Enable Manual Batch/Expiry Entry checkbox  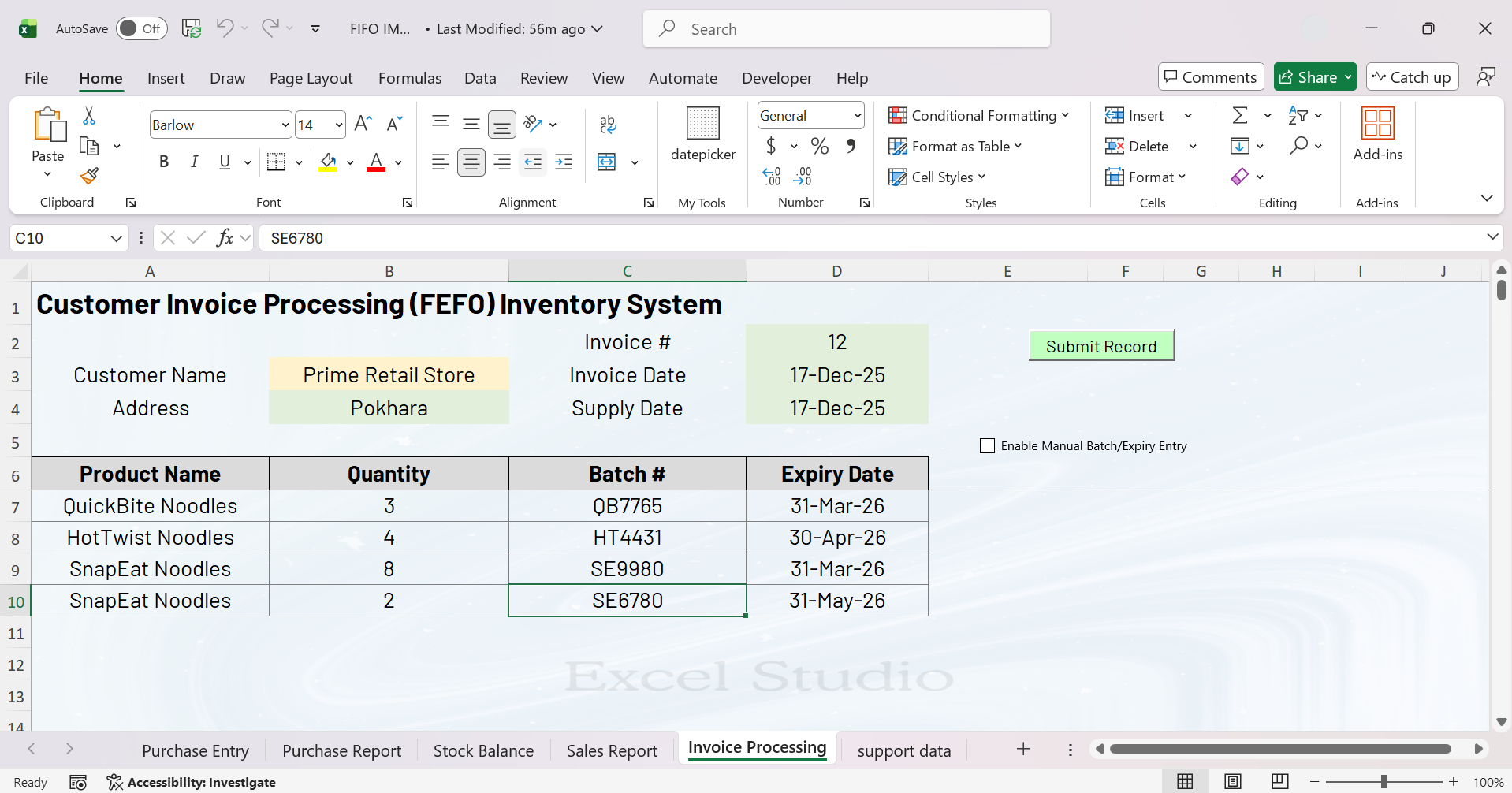pos(987,446)
